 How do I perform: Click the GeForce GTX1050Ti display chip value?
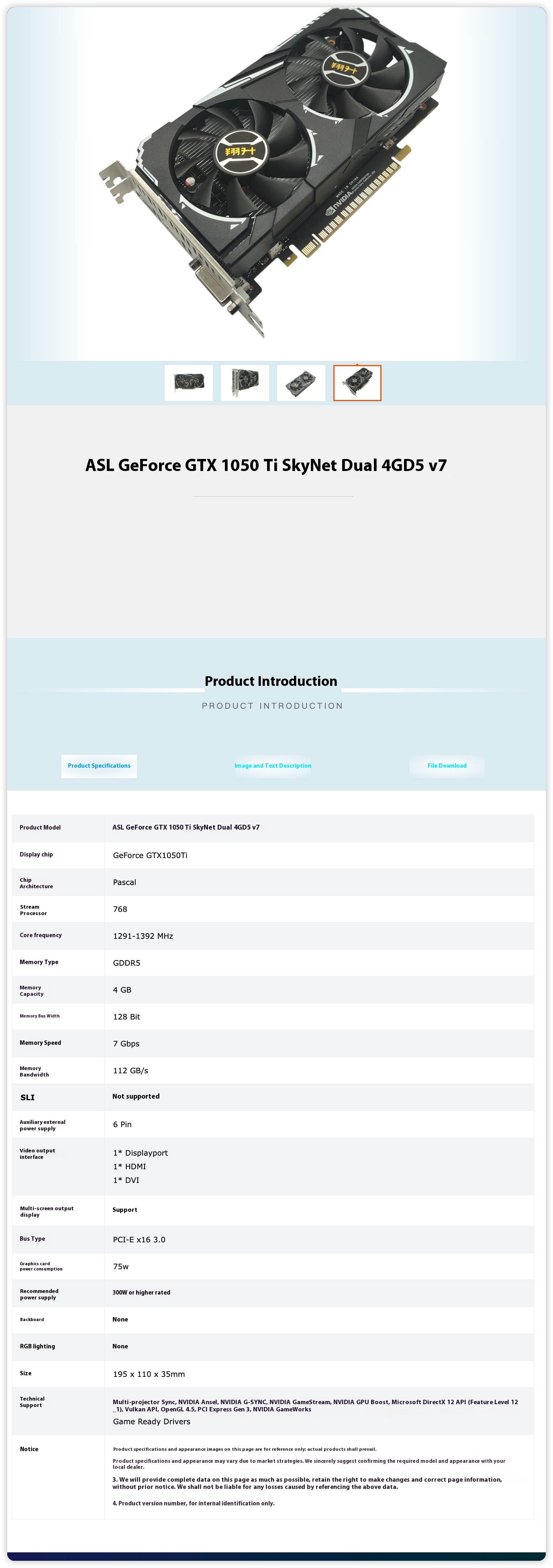[x=150, y=855]
